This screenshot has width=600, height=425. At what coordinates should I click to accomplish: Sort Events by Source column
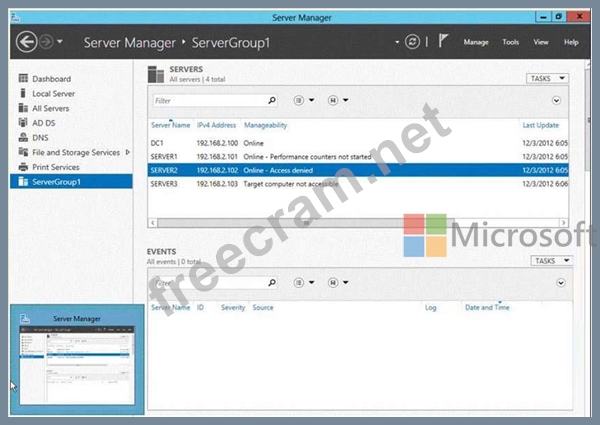point(262,307)
